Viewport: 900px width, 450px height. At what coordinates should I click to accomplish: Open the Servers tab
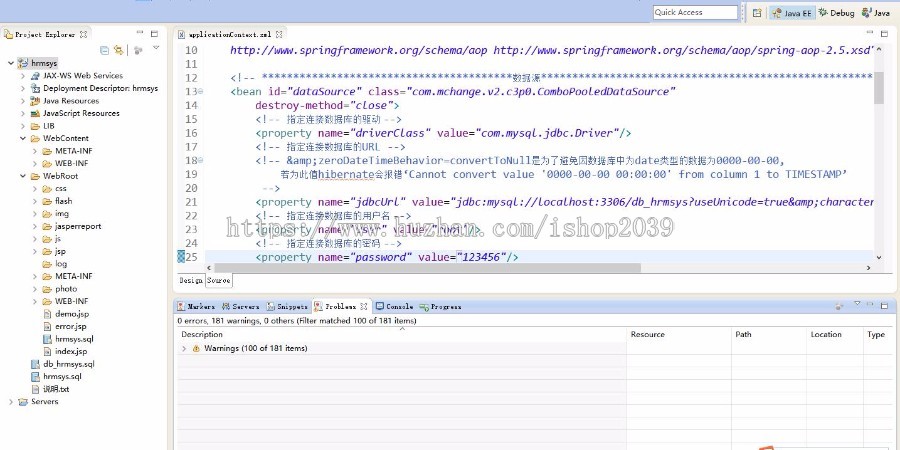tap(241, 307)
